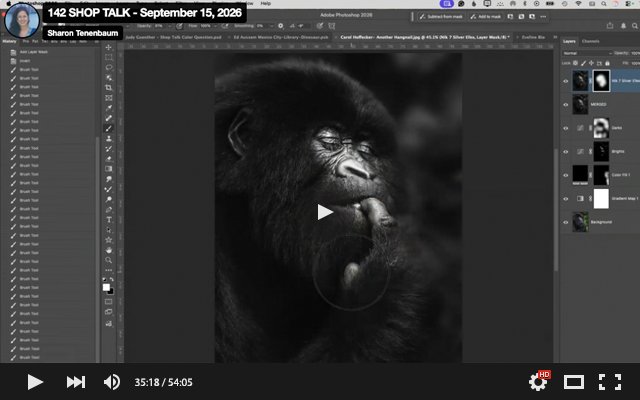Select the Rectangular Marquee tool
This screenshot has height=400, width=640.
coord(109,58)
